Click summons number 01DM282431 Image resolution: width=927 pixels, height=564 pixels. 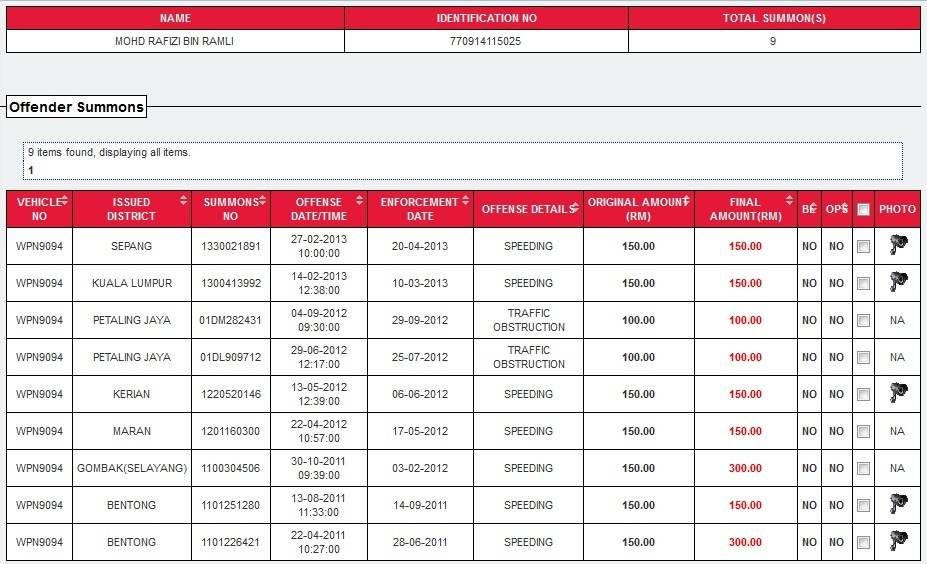tap(231, 320)
